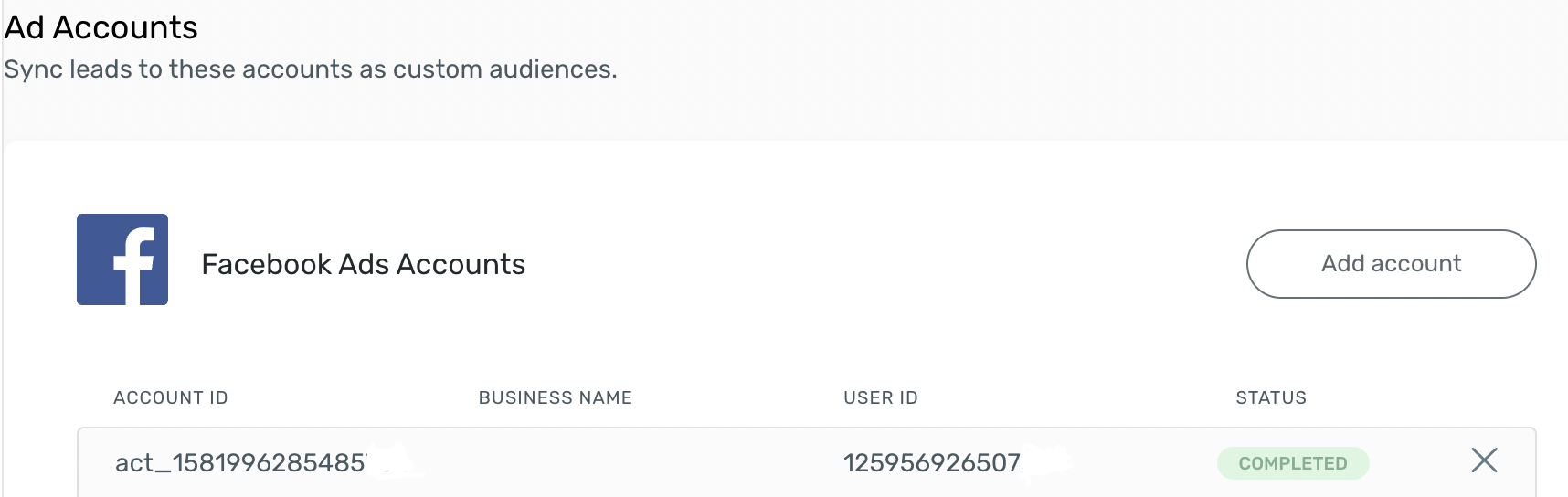Click the USER ID column header

(x=881, y=397)
